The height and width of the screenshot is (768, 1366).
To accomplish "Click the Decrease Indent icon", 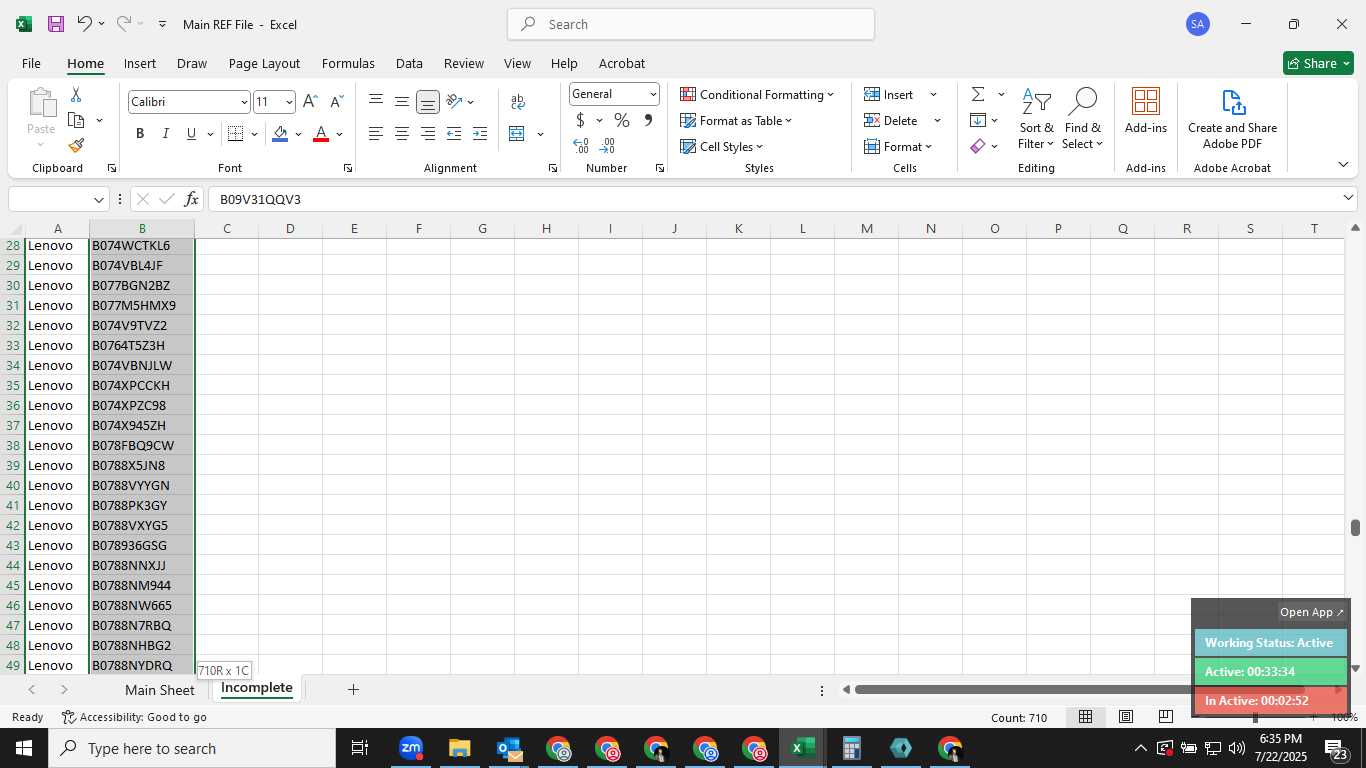I will pyautogui.click(x=454, y=134).
